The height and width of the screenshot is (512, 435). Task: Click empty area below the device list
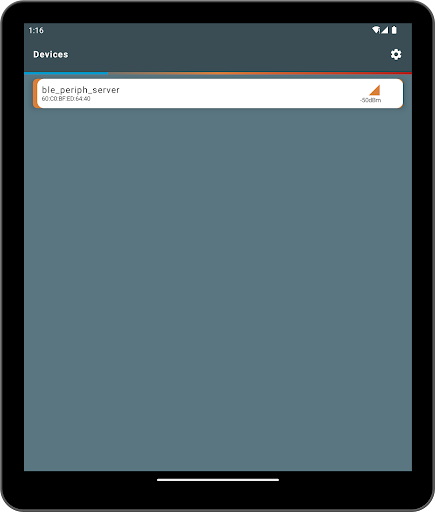pyautogui.click(x=218, y=289)
